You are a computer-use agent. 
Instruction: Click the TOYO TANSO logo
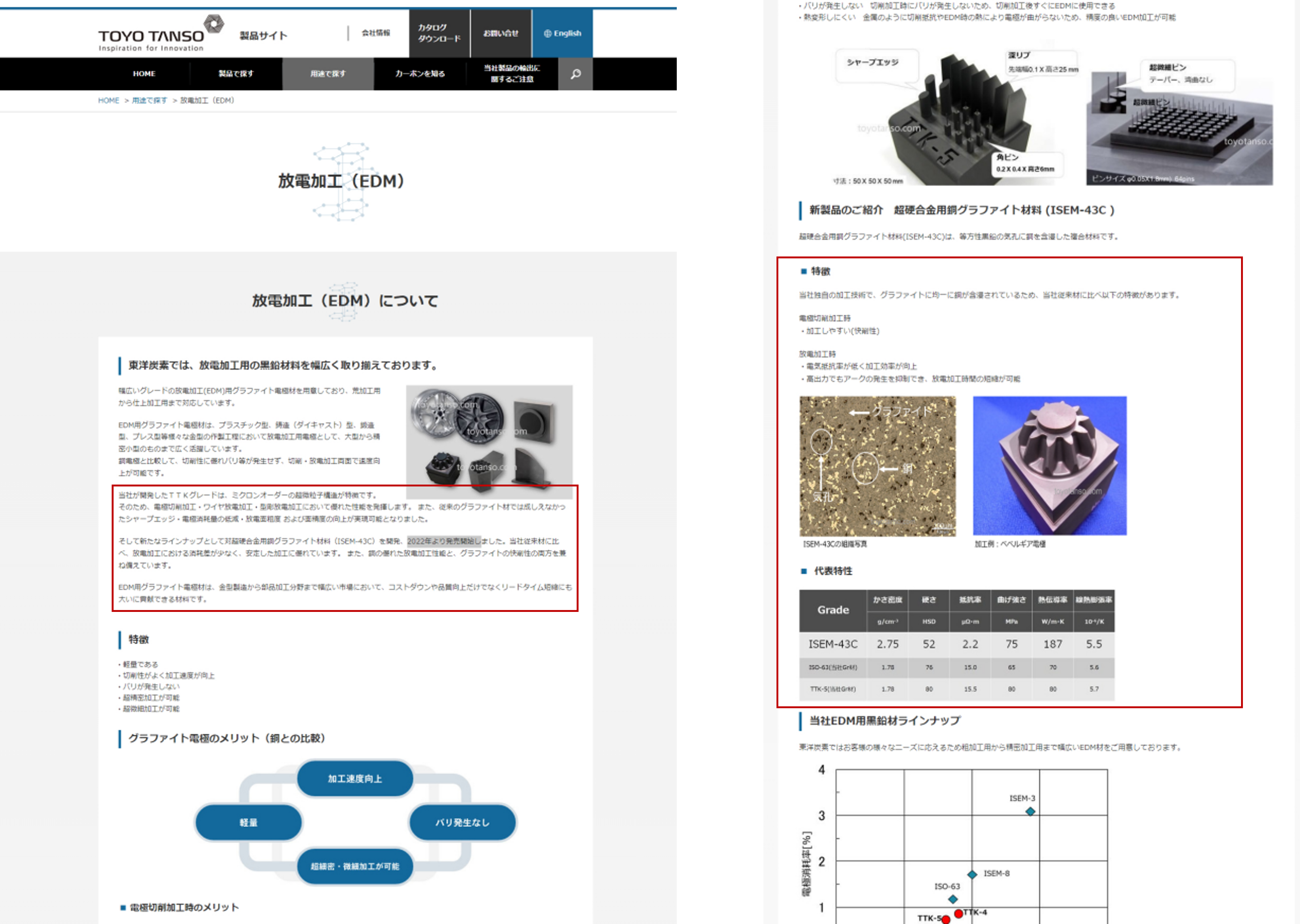click(x=161, y=34)
